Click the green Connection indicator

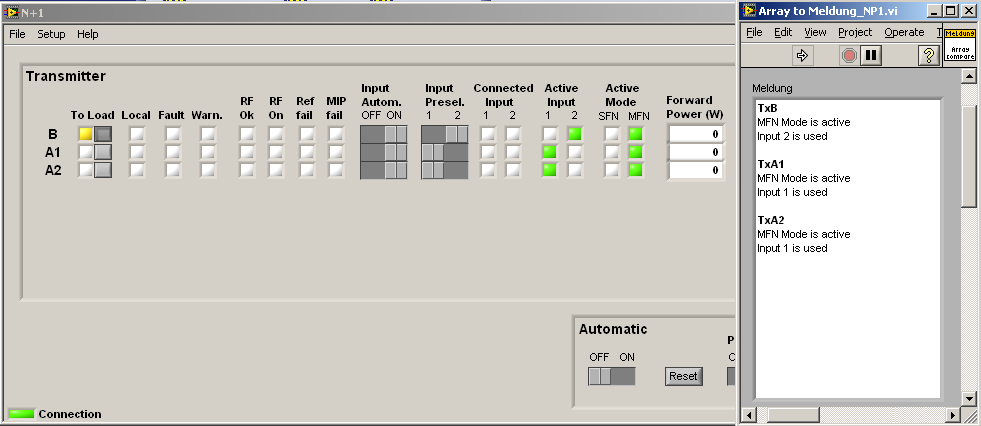pyautogui.click(x=22, y=413)
